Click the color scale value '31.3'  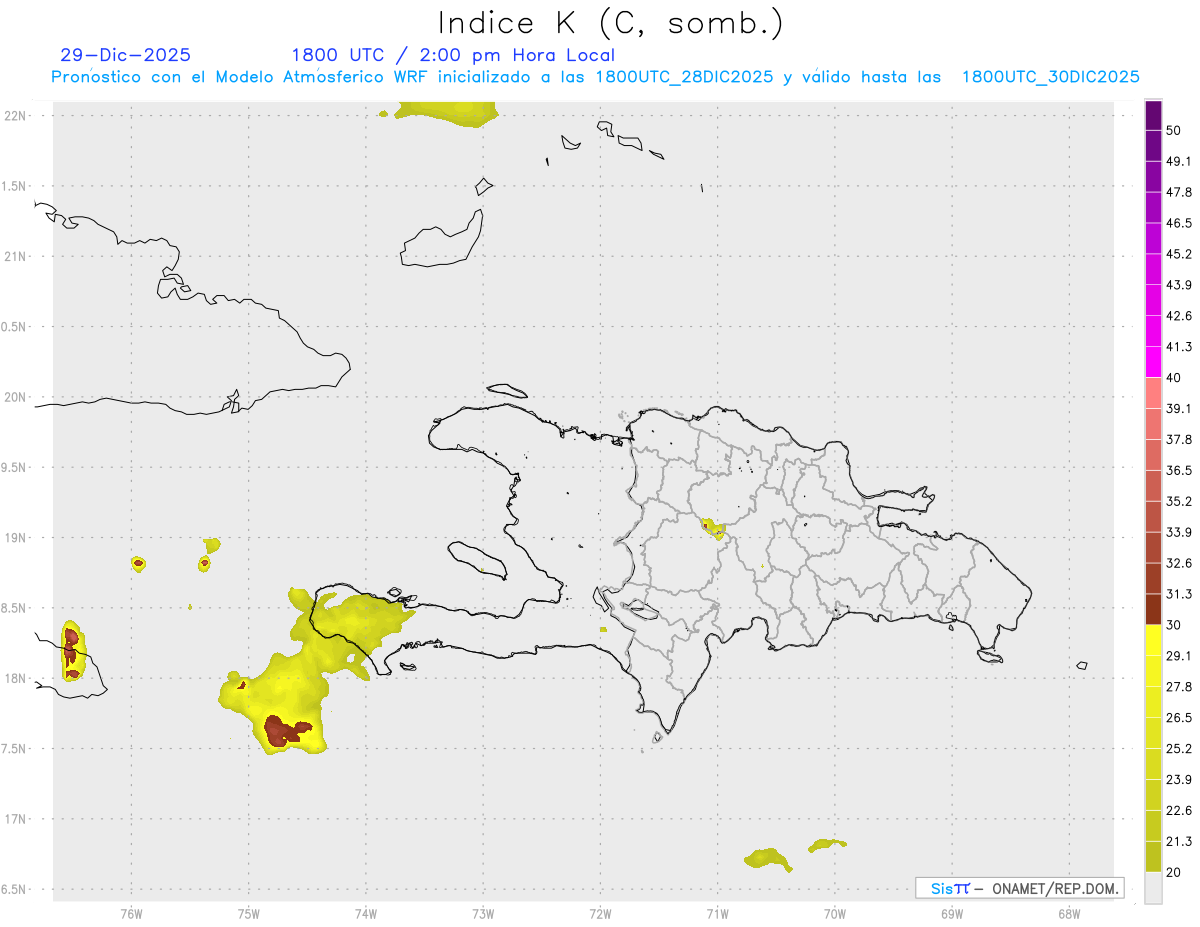(x=1179, y=594)
